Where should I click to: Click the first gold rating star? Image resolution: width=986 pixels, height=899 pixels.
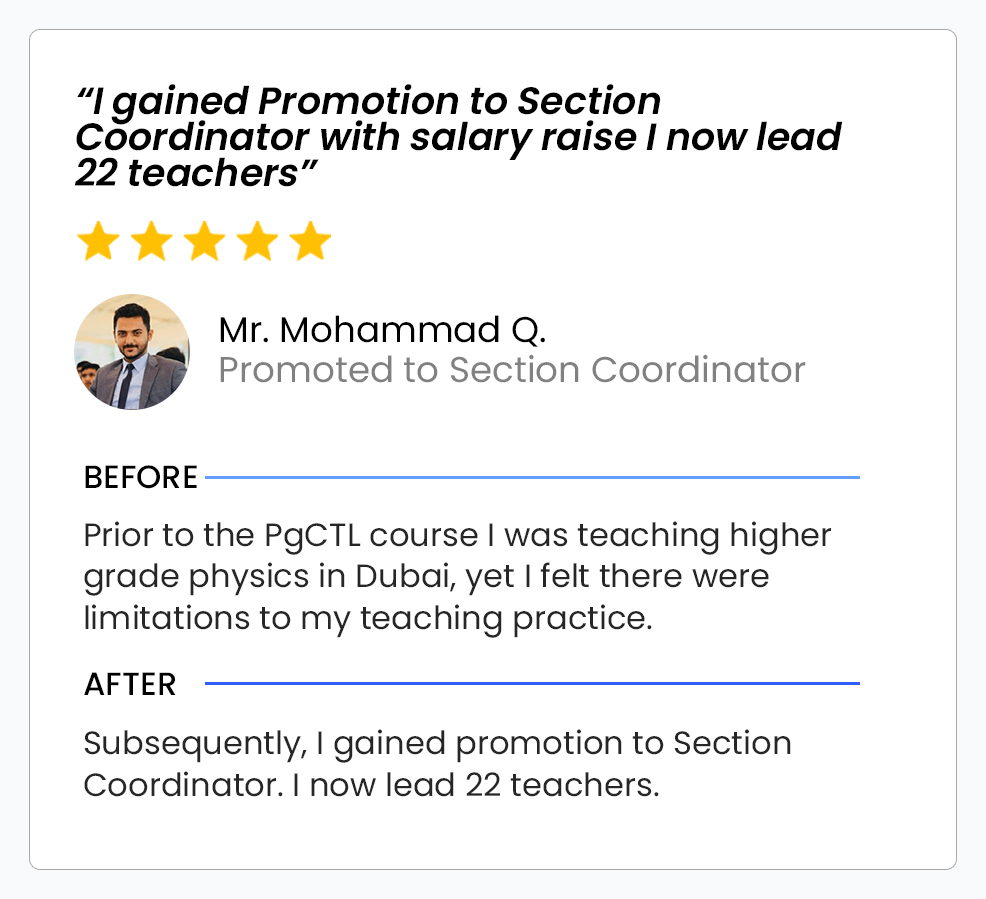pyautogui.click(x=98, y=242)
